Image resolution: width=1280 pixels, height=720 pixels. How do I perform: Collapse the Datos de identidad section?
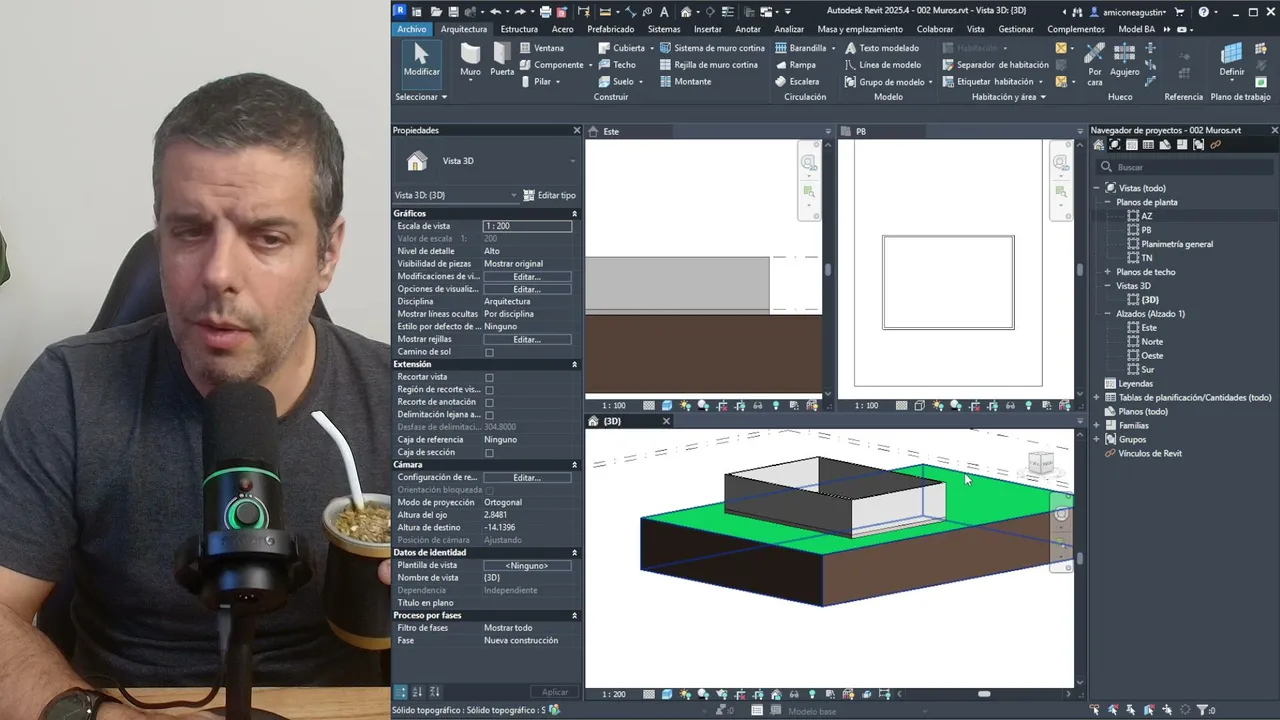coord(574,552)
